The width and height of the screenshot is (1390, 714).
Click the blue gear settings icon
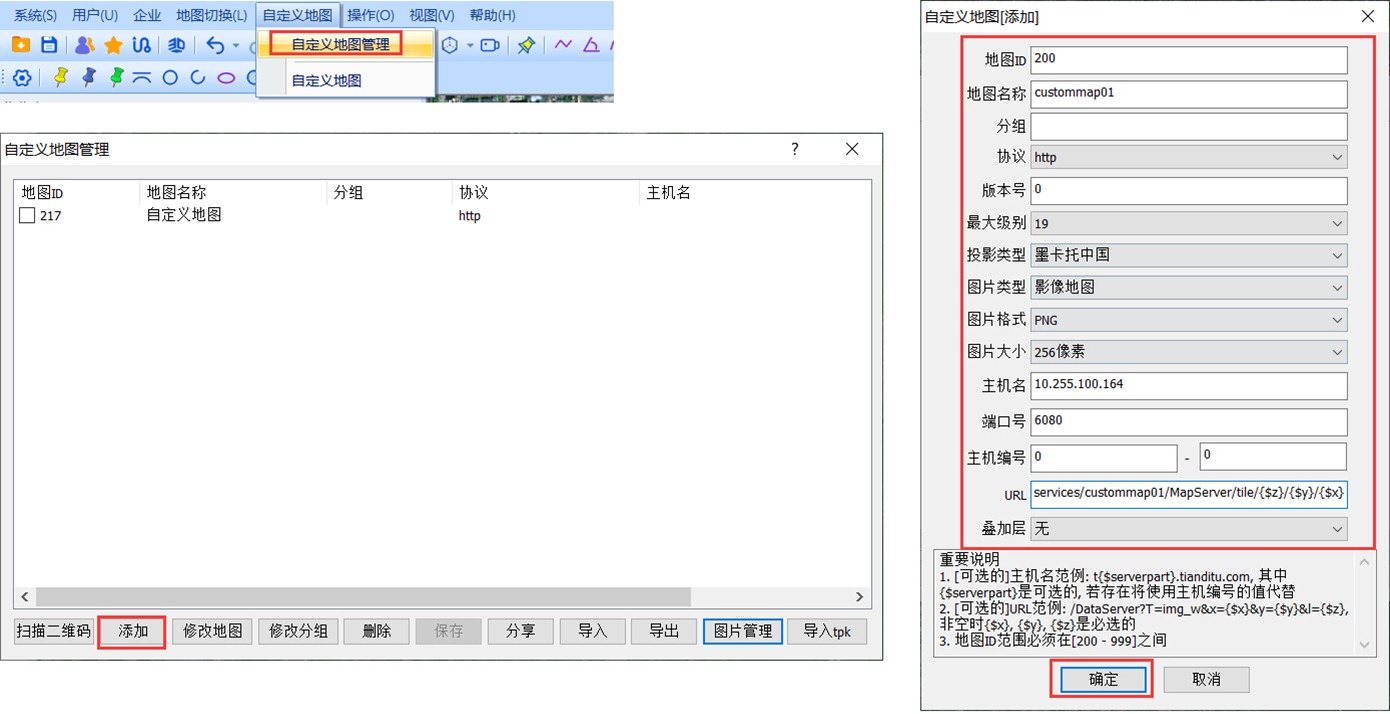click(22, 77)
